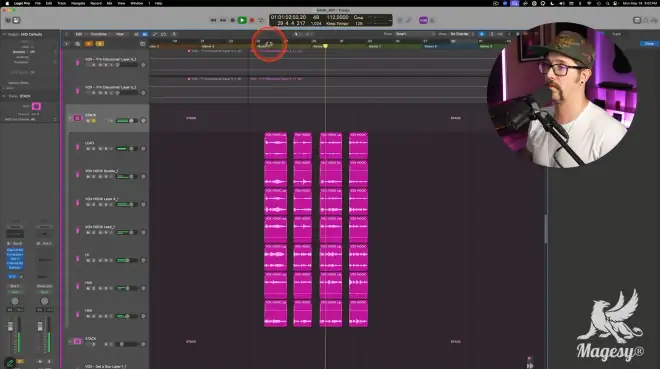Viewport: 660px width, 369px height.
Task: Open Spotlight search in menu bar
Action: (x=607, y=3)
